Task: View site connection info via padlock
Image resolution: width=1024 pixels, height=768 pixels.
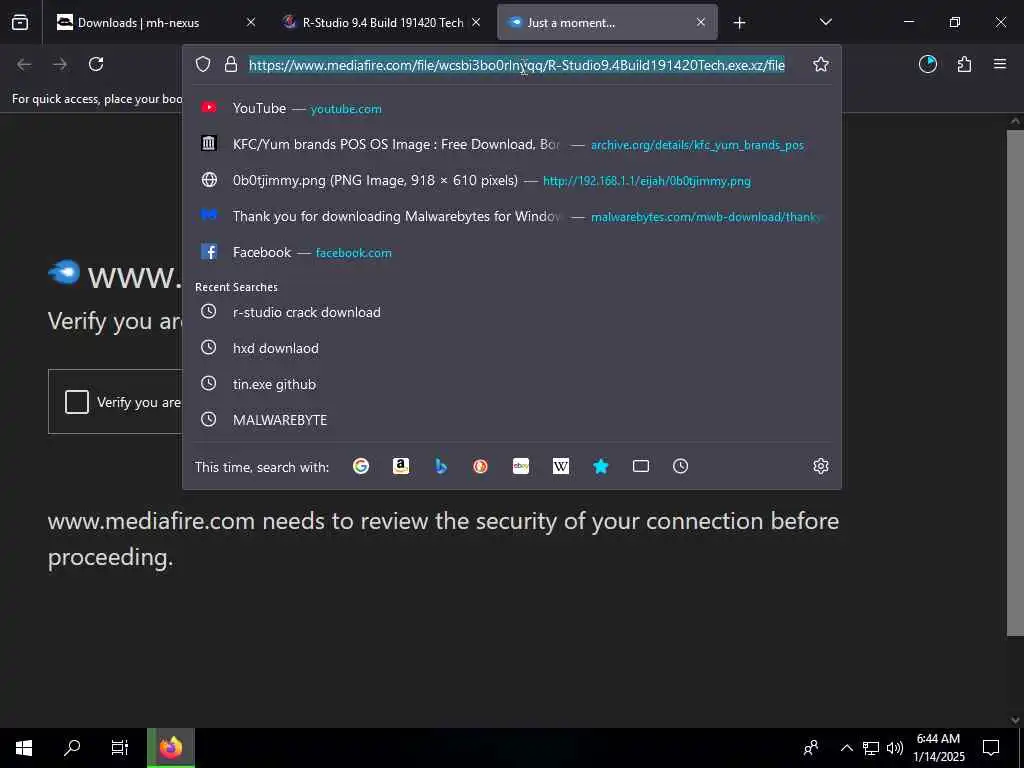Action: coord(231,65)
